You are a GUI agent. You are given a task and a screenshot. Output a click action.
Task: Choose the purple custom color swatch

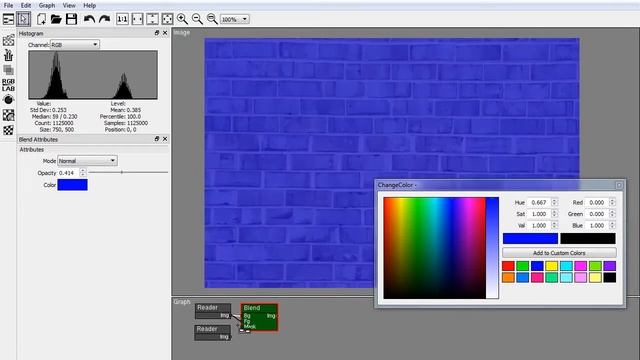coord(609,266)
